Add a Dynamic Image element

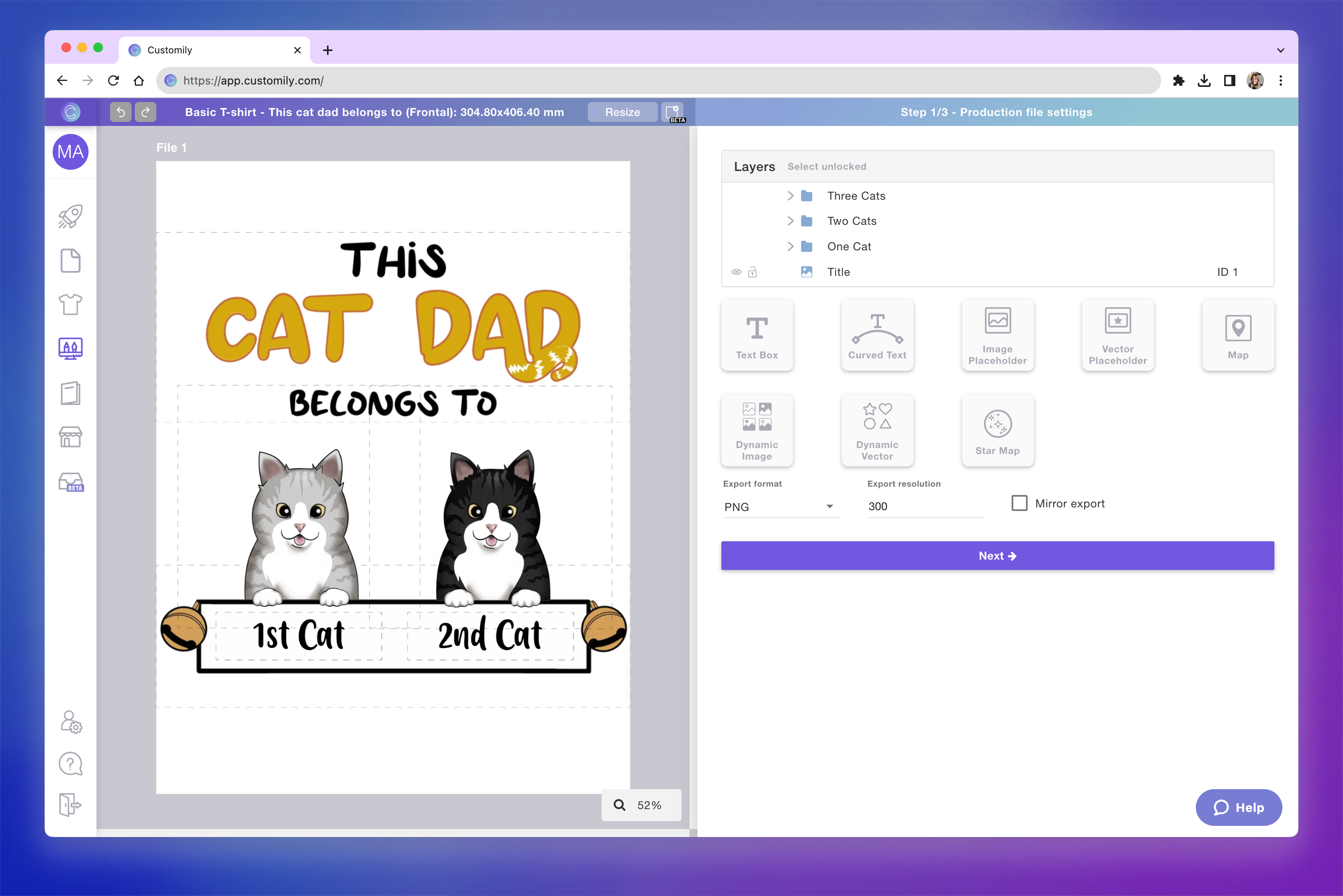click(757, 430)
